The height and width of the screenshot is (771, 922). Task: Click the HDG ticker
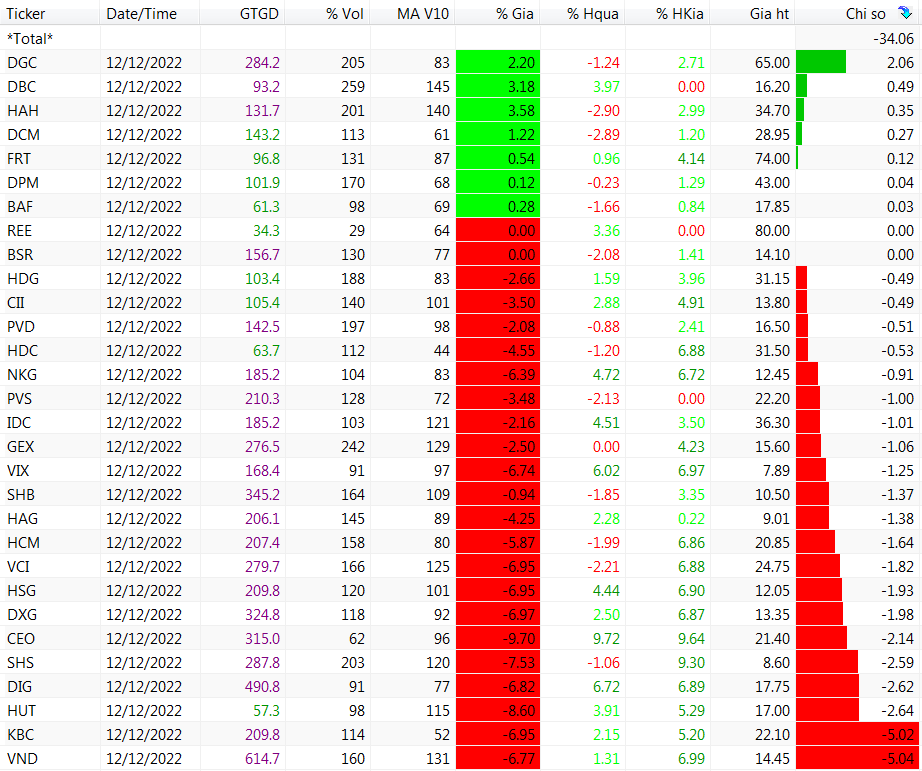point(23,279)
